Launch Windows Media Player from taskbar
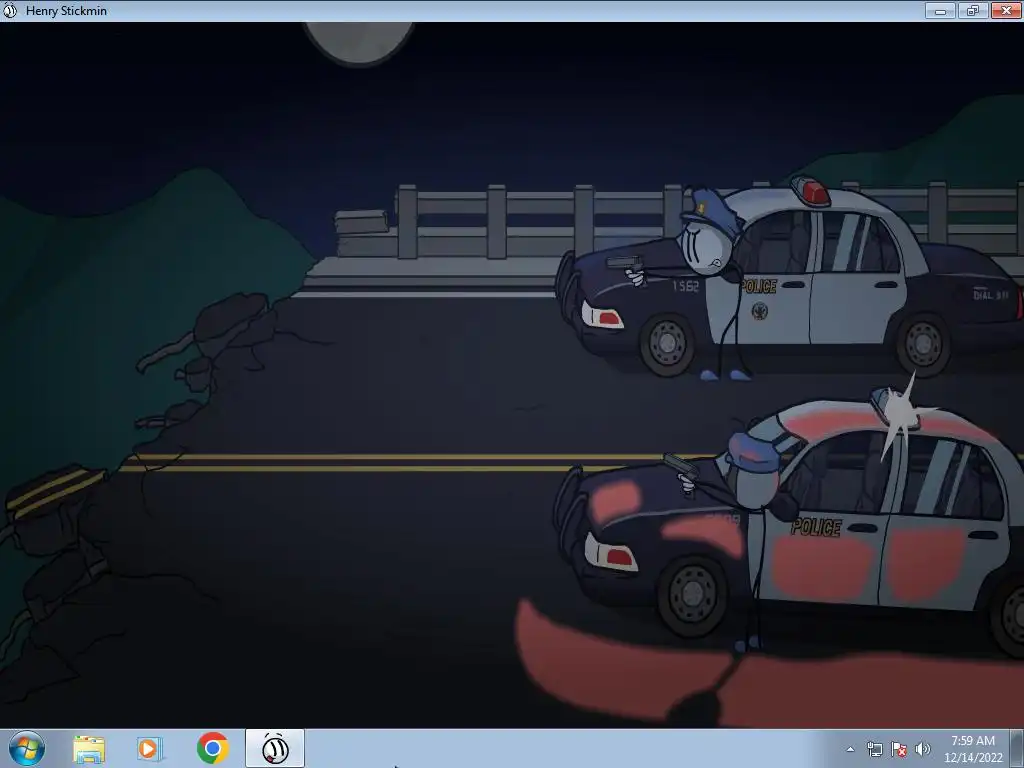The image size is (1024, 768). 150,748
